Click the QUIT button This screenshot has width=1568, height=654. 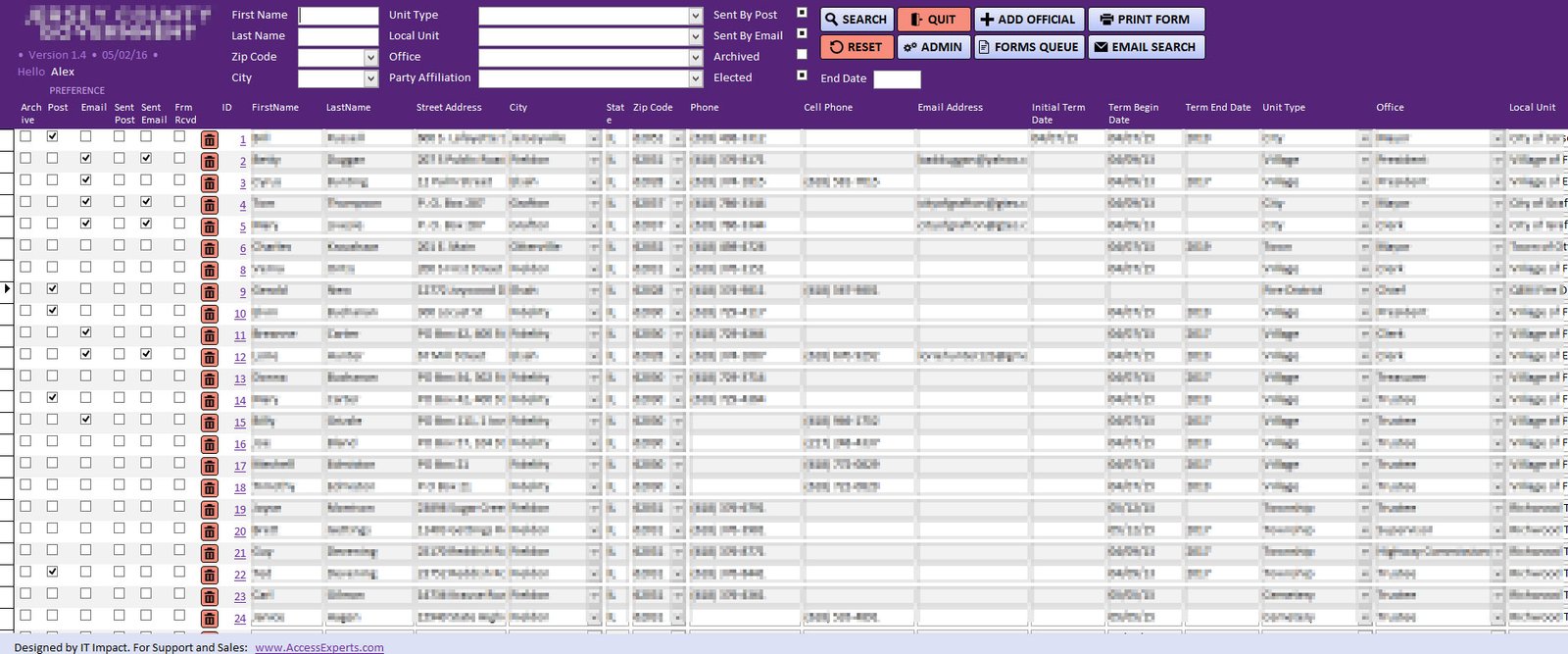point(933,20)
